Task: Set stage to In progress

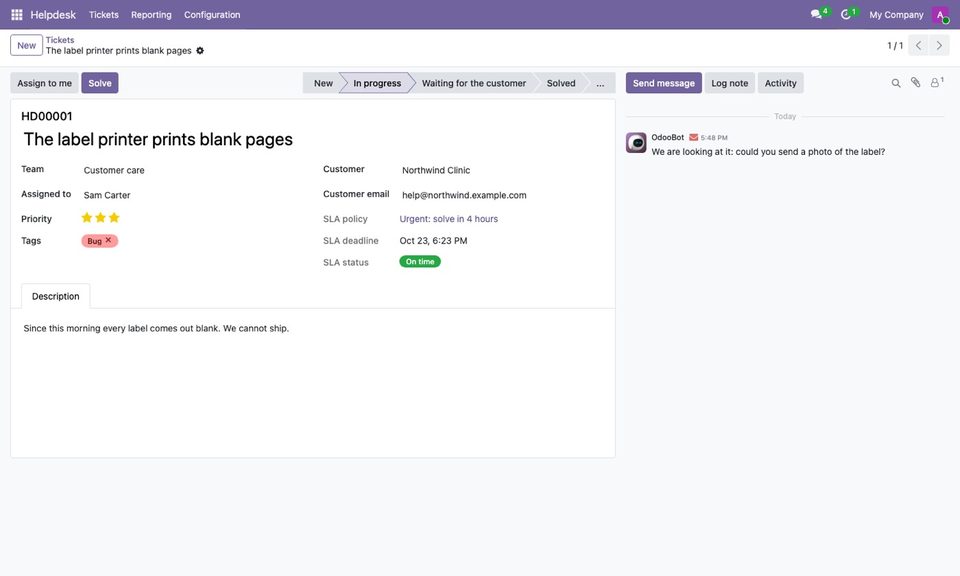Action: [x=377, y=83]
